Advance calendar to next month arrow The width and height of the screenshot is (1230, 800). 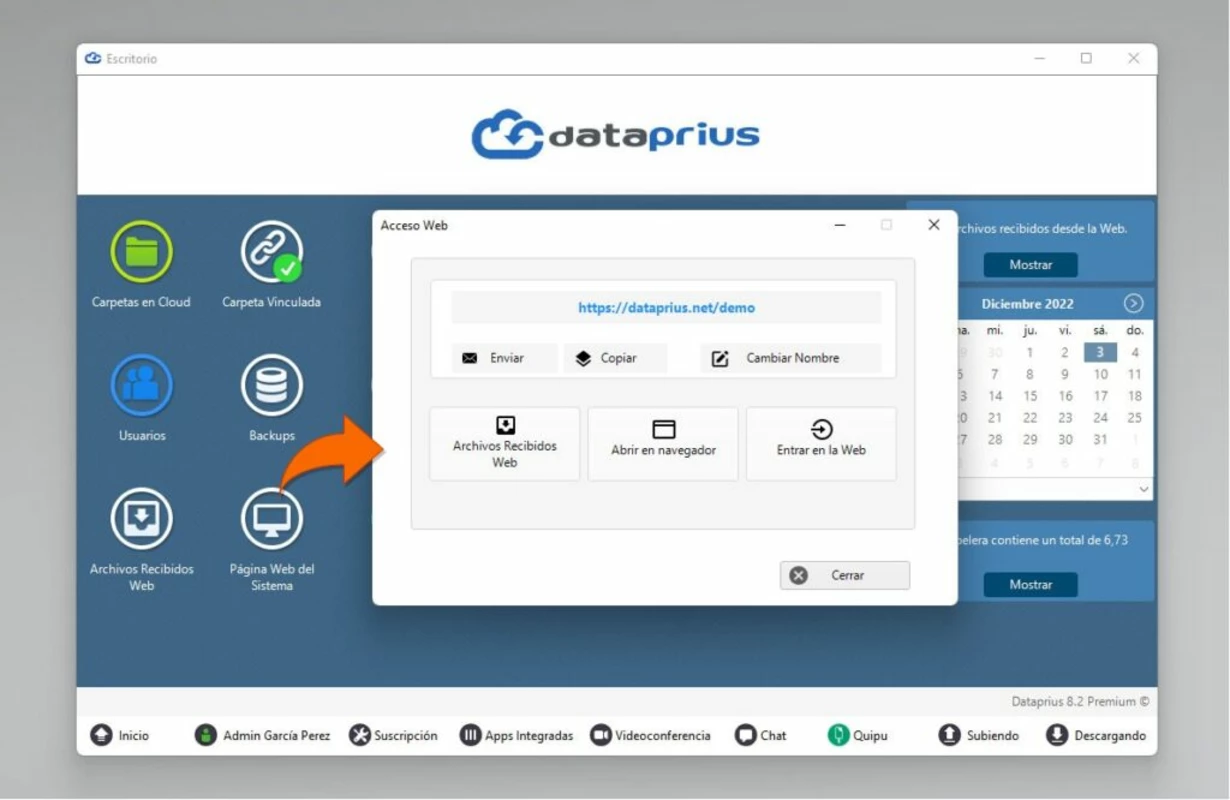[x=1133, y=303]
